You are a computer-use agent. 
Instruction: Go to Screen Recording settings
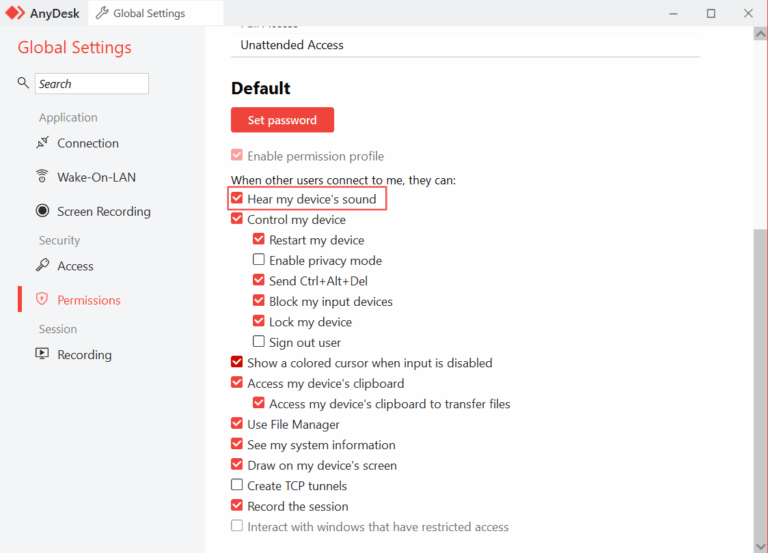(104, 211)
